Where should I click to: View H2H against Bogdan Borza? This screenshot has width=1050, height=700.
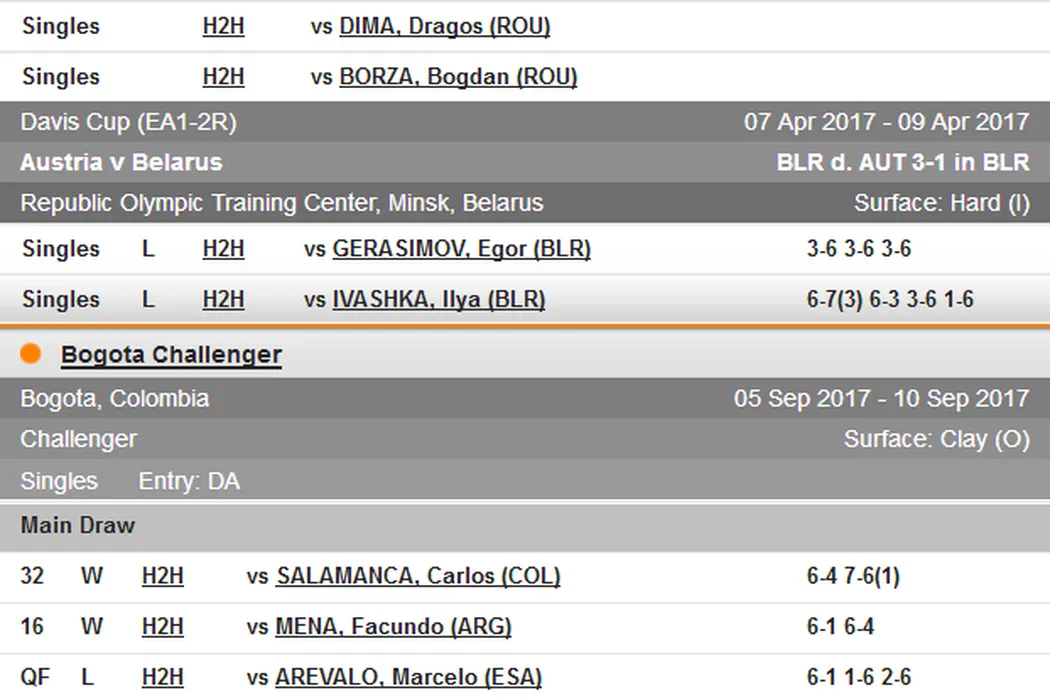click(x=223, y=77)
